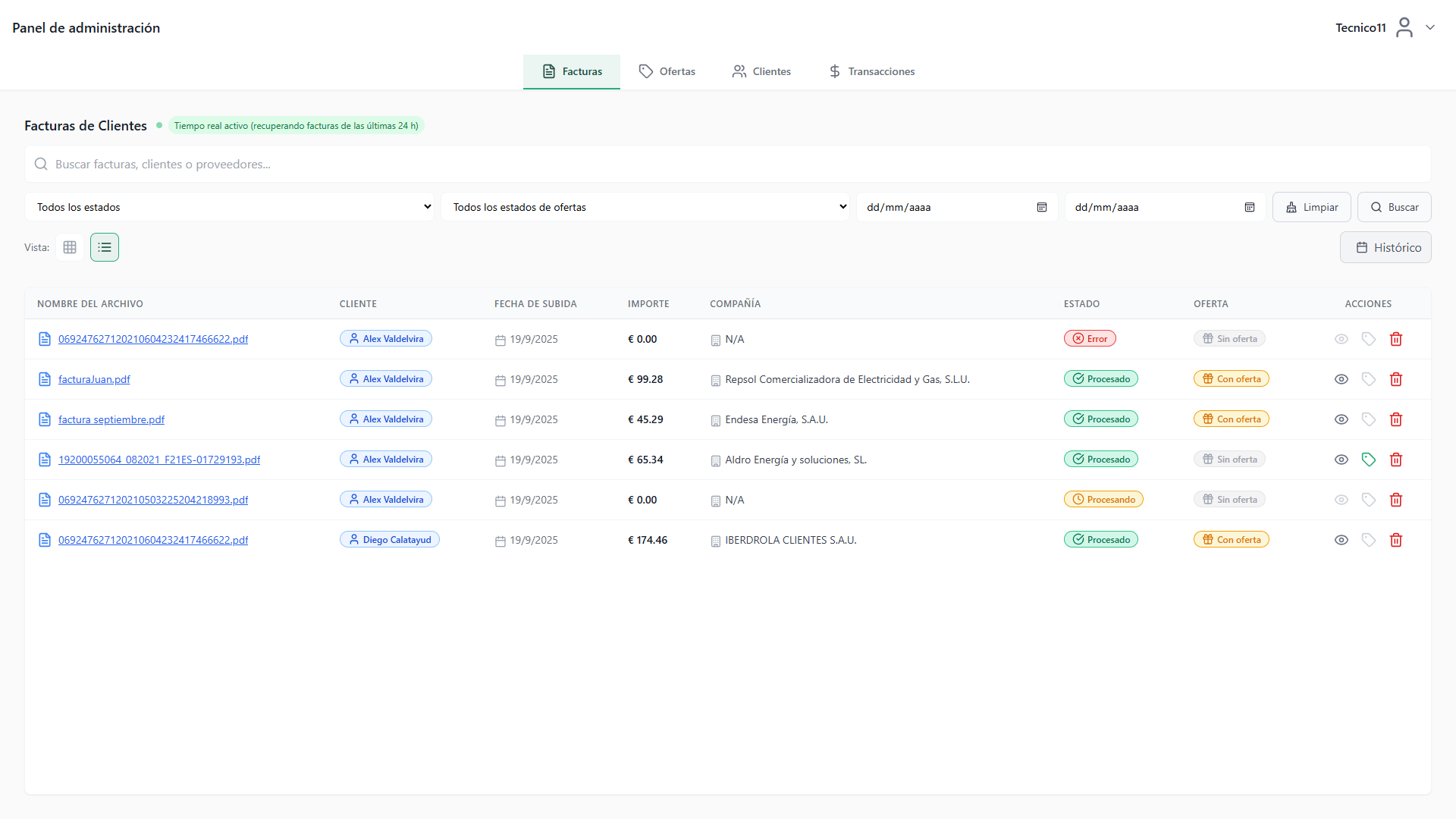Switch to list view
Screen dimensions: 1456x819
(105, 247)
